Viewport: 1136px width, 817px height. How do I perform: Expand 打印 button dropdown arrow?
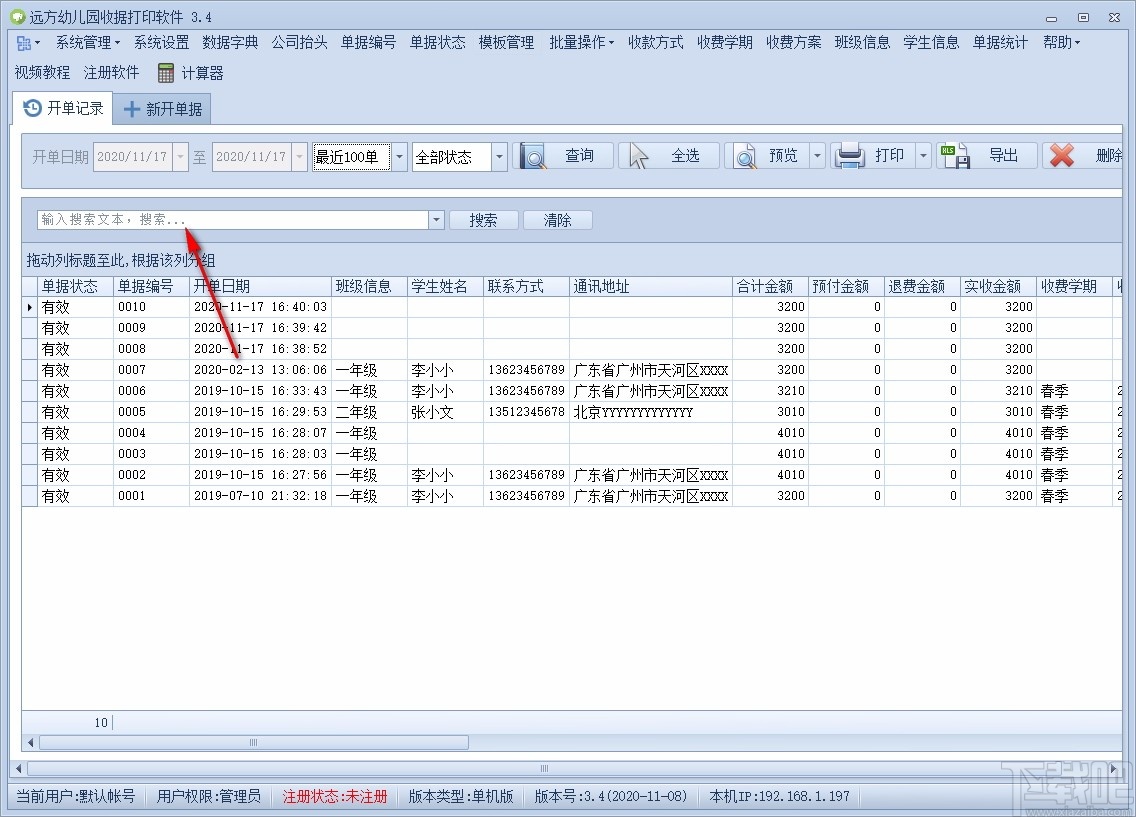point(924,156)
